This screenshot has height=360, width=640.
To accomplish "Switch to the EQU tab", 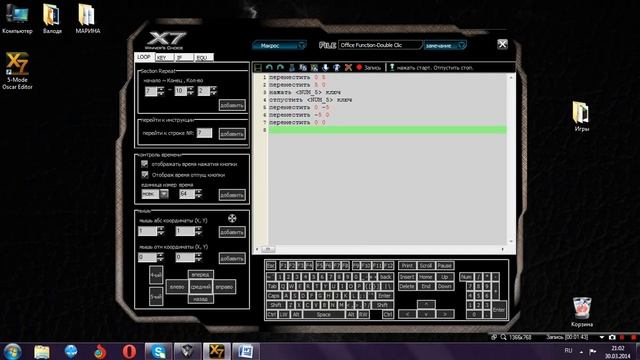I will click(x=204, y=58).
